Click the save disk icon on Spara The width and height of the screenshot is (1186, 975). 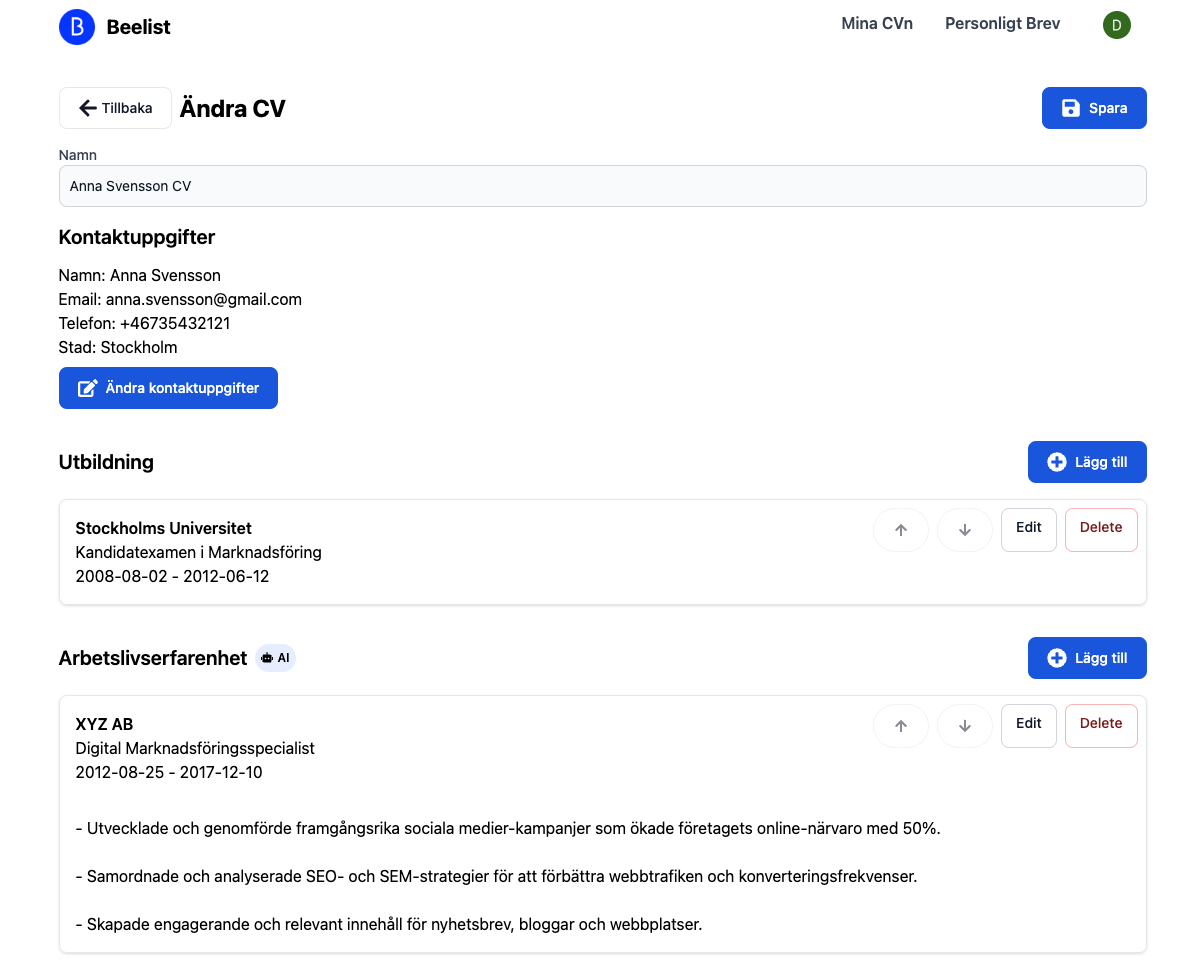tap(1071, 107)
